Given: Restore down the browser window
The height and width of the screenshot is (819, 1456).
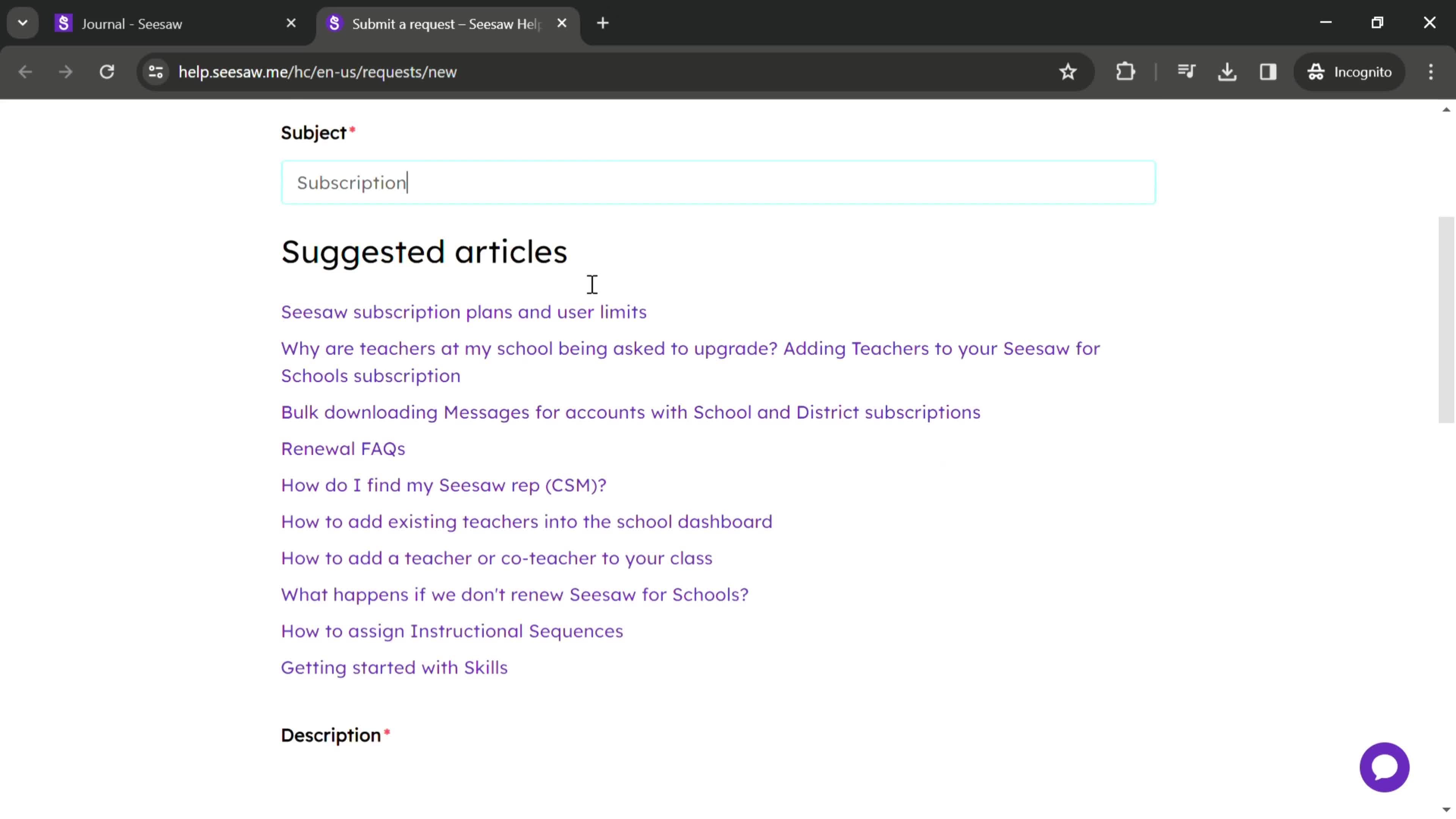Looking at the screenshot, I should click(1378, 23).
